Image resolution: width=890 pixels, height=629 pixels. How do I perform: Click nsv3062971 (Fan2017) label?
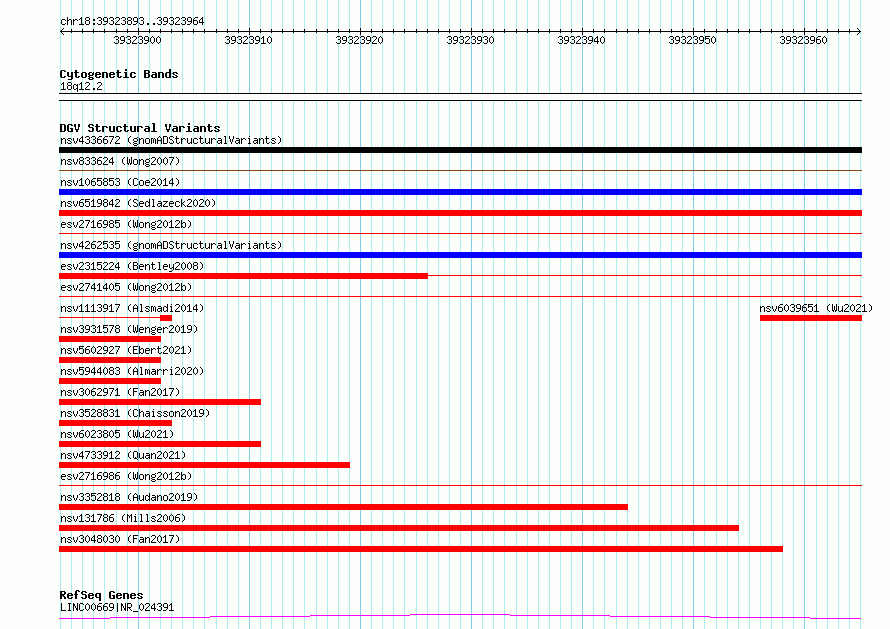(120, 392)
